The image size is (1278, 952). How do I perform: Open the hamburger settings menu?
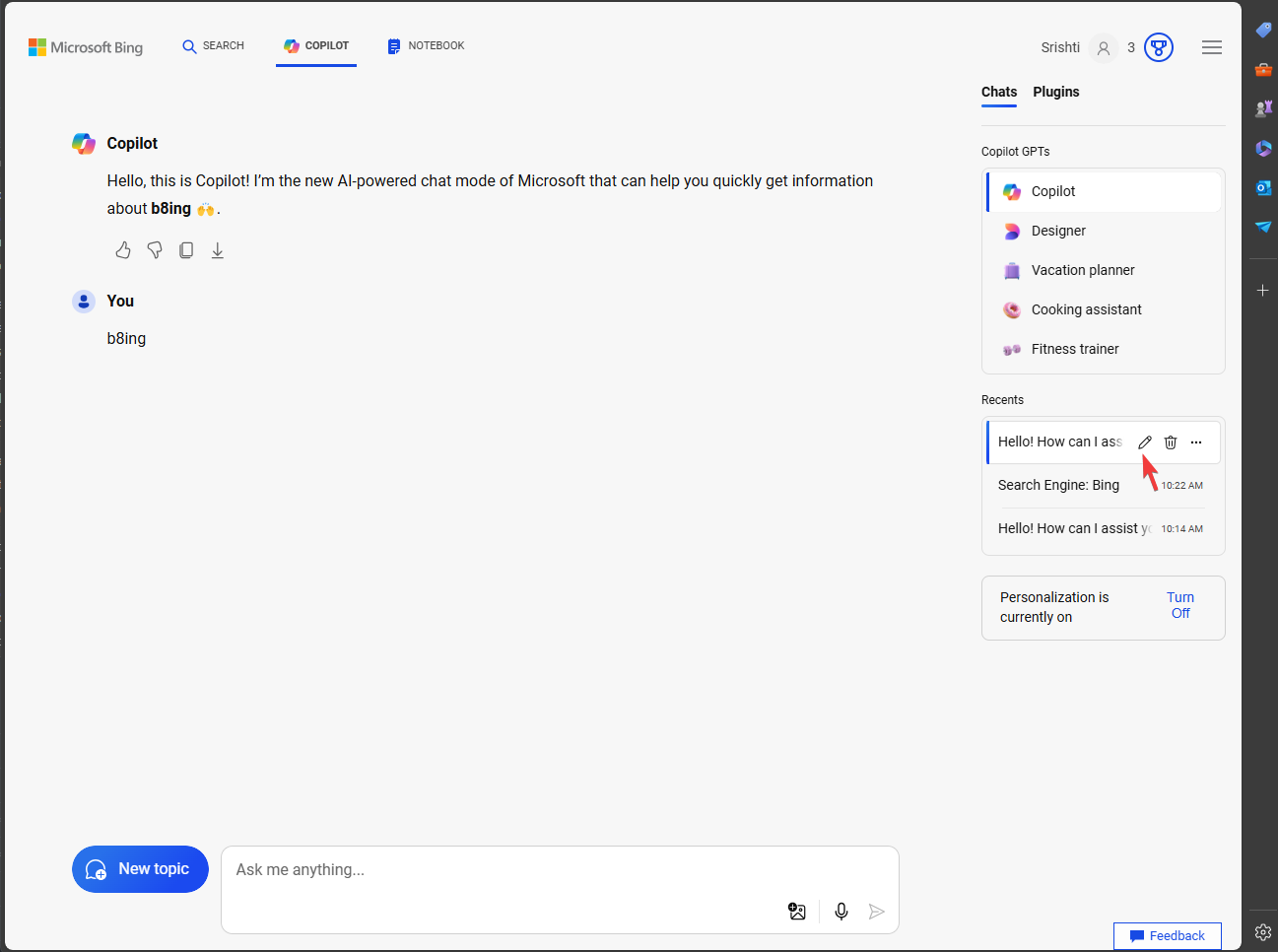(x=1212, y=47)
